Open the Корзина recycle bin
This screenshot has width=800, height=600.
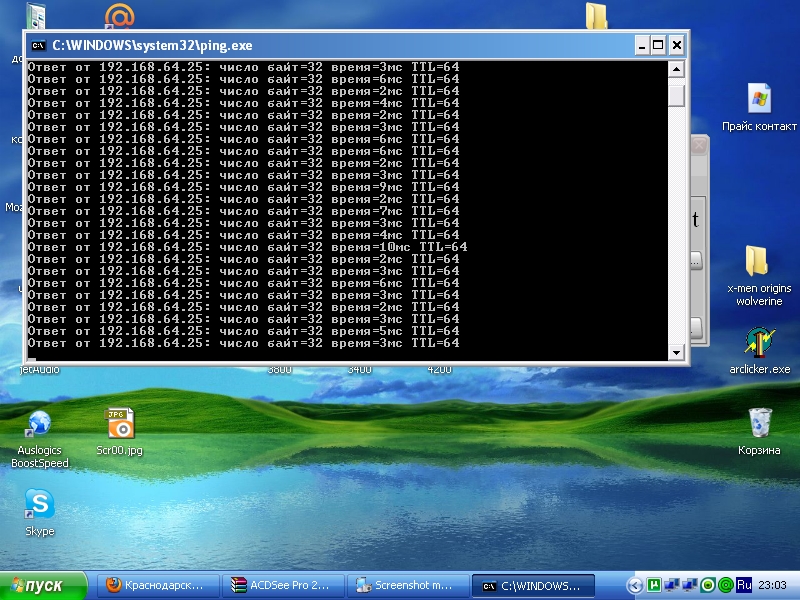click(x=759, y=431)
